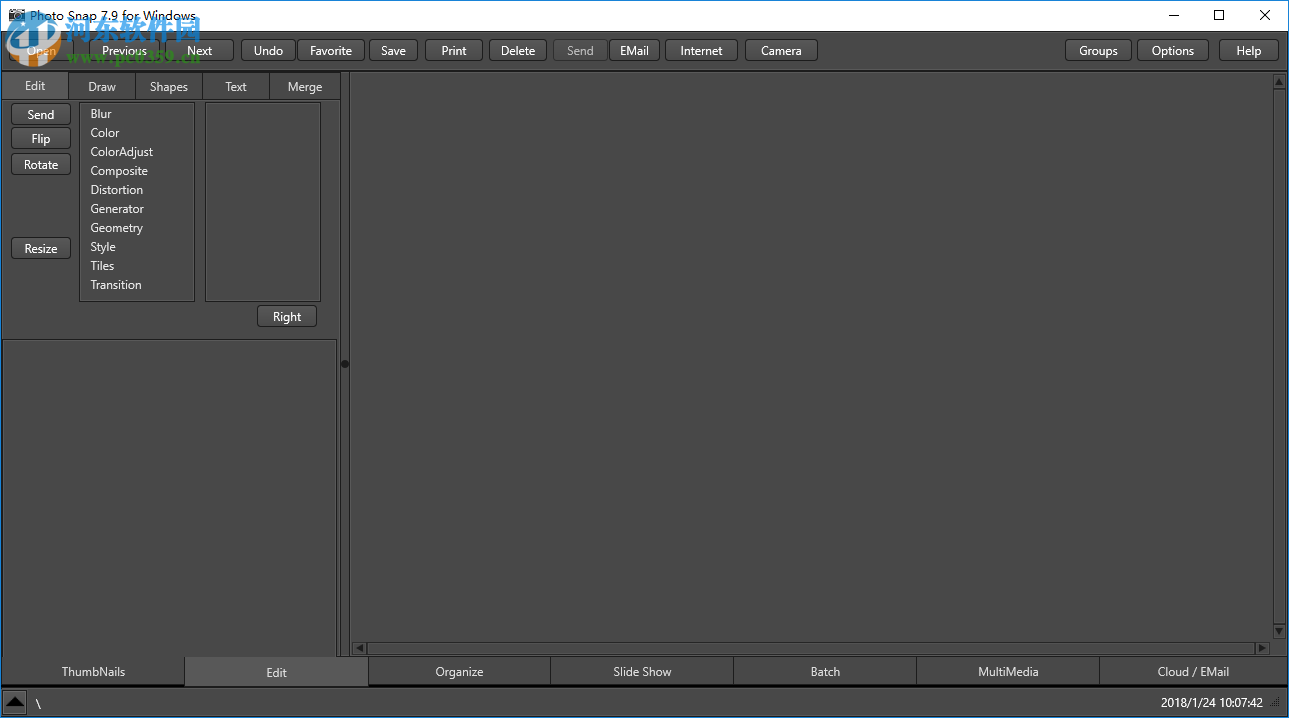Click vertical scrollbar down arrow
The width and height of the screenshot is (1289, 718).
[x=1279, y=631]
